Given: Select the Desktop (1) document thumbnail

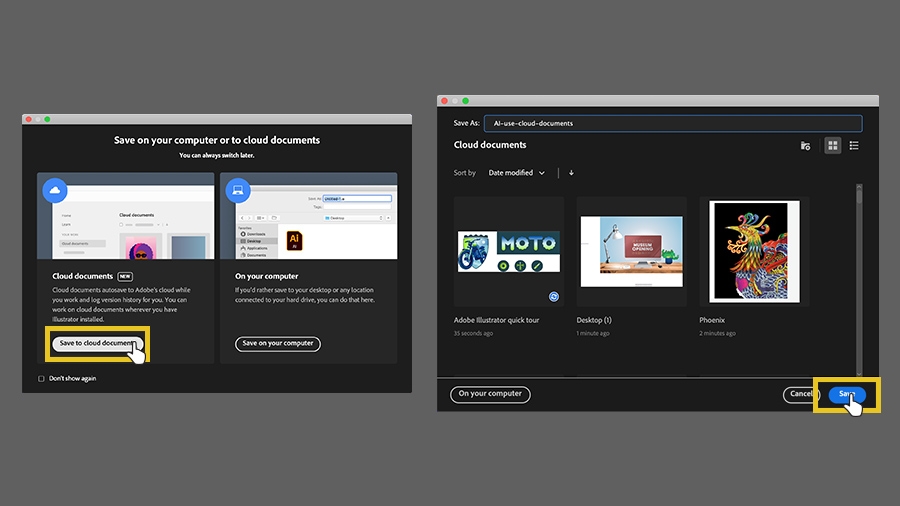Looking at the screenshot, I should (631, 251).
